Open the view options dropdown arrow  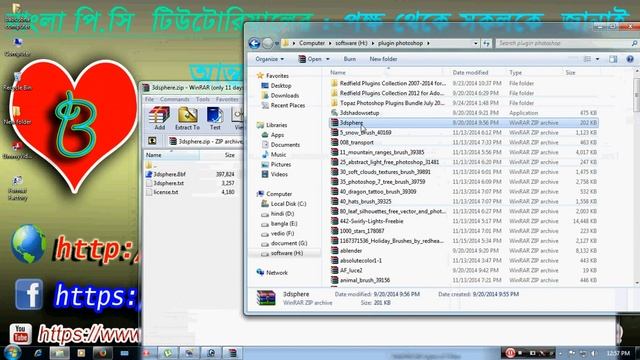click(597, 59)
